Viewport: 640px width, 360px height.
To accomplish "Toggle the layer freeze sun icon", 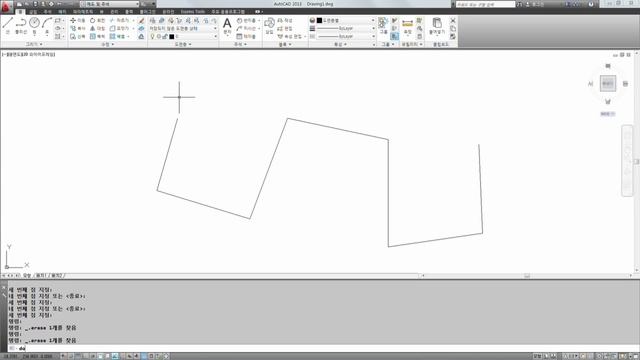I will click(159, 36).
